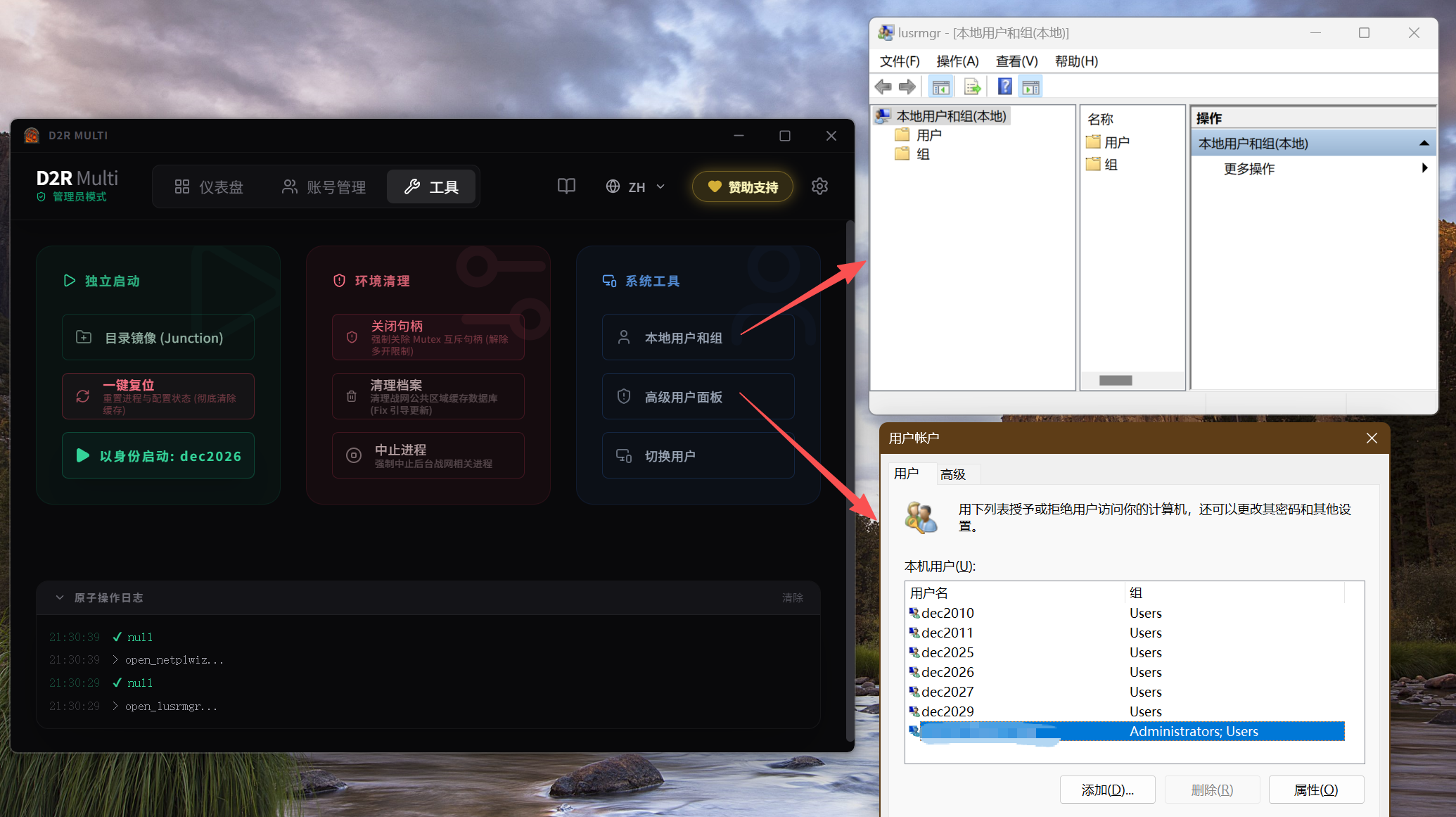This screenshot has width=1456, height=817.
Task: Select 组 folder in lusrmgr tree
Action: (x=912, y=154)
